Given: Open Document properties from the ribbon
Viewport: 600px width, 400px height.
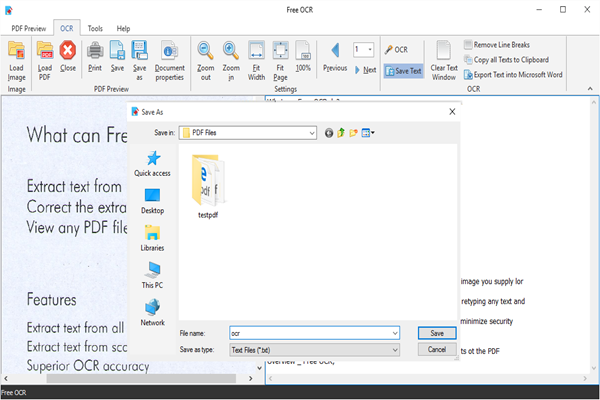Looking at the screenshot, I should coord(169,52).
